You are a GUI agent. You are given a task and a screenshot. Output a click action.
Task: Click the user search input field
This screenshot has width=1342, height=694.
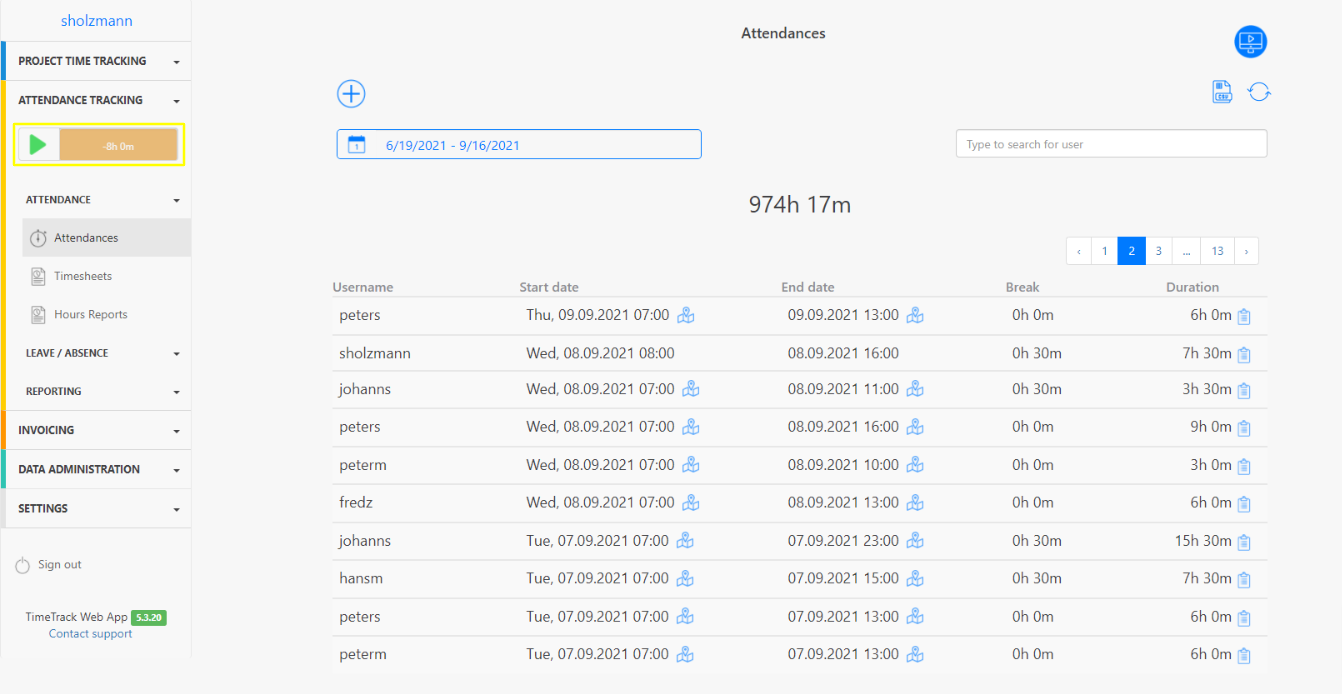pos(1111,144)
